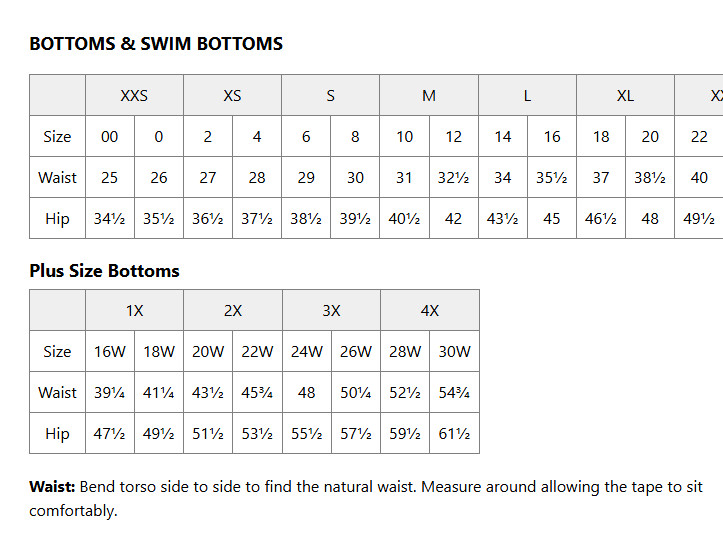Select the 4X plus size header
Screen dimensions: 723x534
pos(430,311)
